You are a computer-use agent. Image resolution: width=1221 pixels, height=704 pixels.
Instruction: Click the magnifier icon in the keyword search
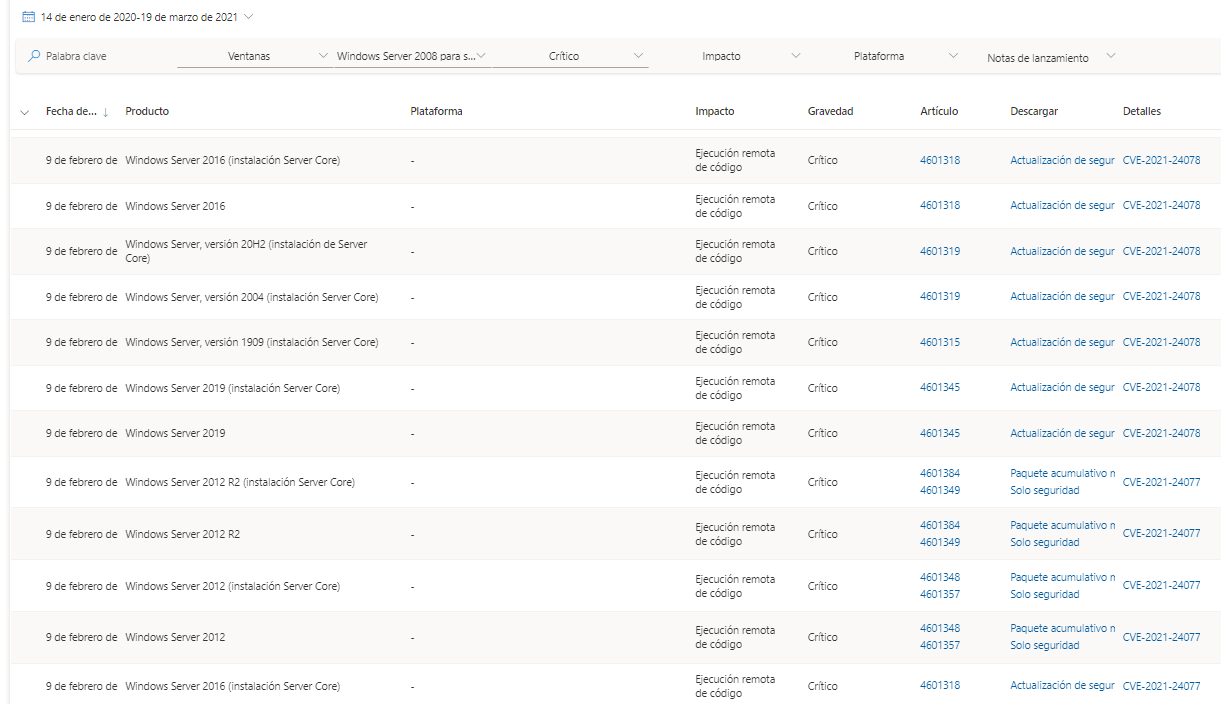[x=34, y=57]
